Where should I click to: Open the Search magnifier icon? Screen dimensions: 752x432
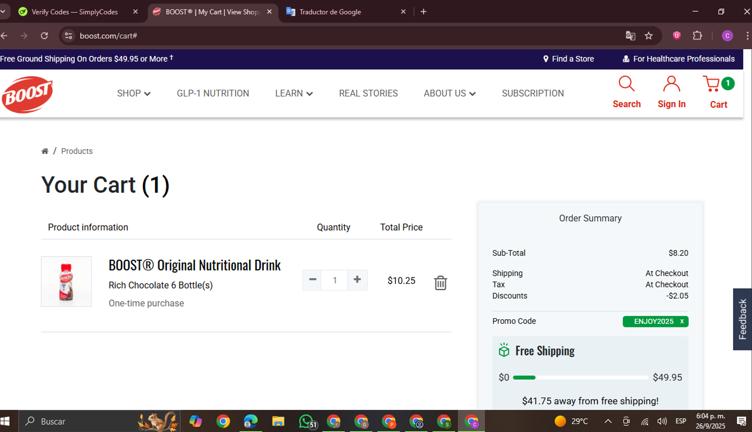pyautogui.click(x=626, y=83)
